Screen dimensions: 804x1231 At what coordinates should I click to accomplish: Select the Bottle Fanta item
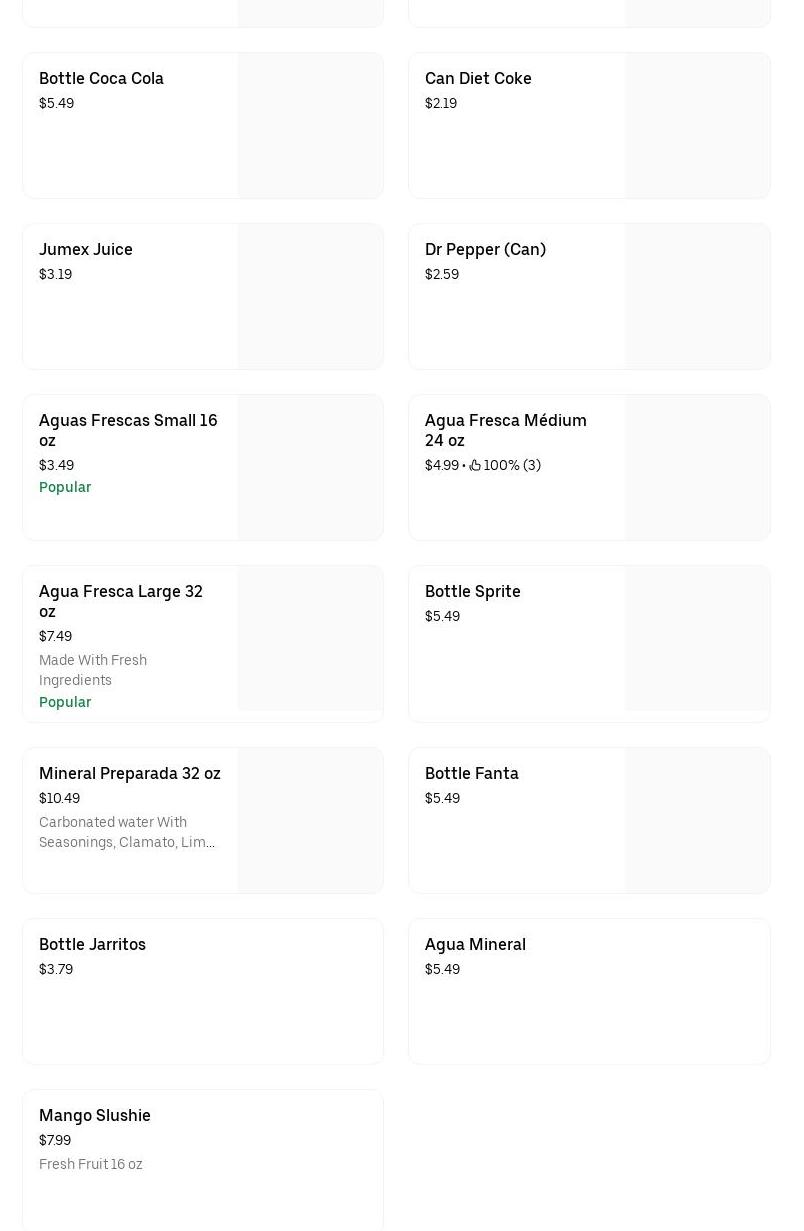[x=471, y=773]
